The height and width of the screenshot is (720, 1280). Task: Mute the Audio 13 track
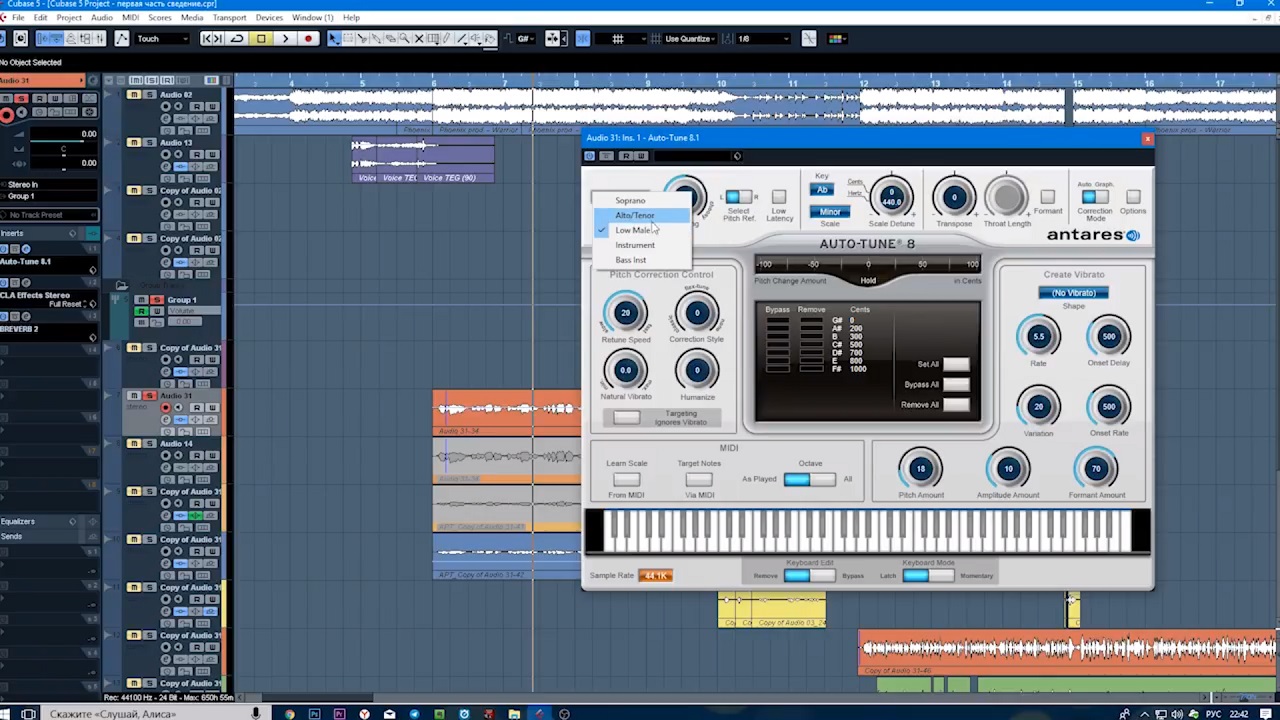[134, 143]
